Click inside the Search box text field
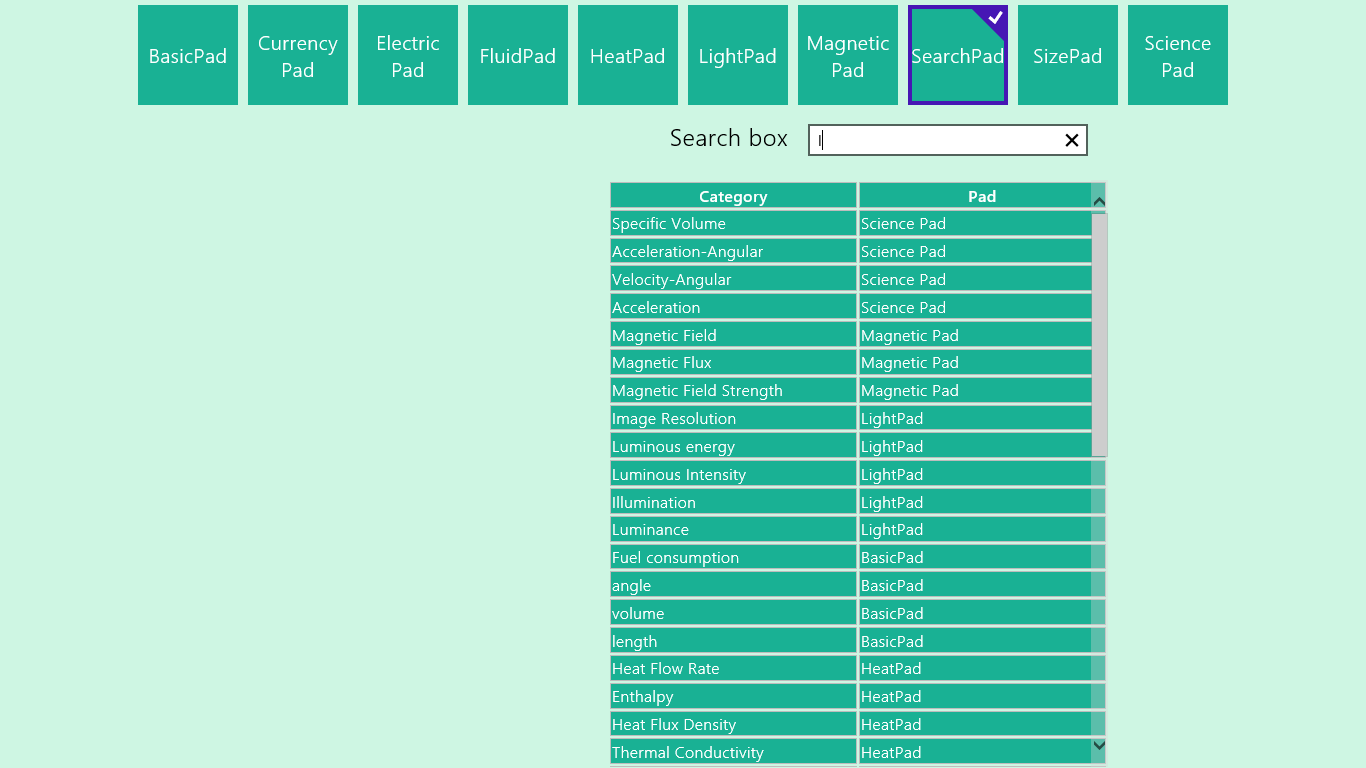 pyautogui.click(x=935, y=140)
